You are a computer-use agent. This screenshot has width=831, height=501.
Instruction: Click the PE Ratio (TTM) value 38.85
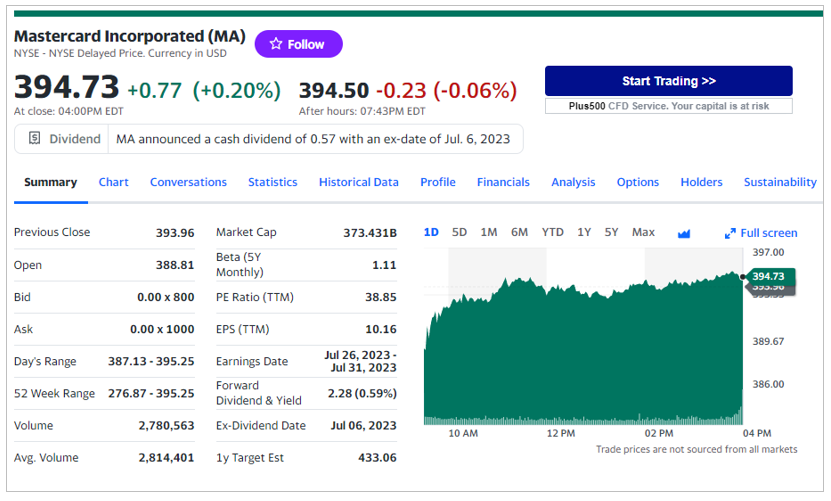coord(381,297)
